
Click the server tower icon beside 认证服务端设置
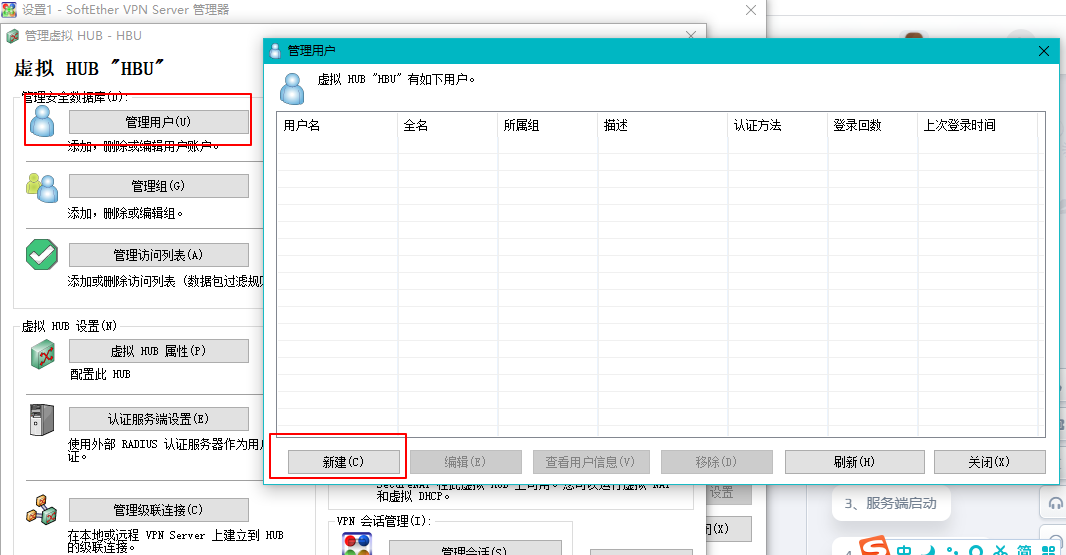[42, 420]
